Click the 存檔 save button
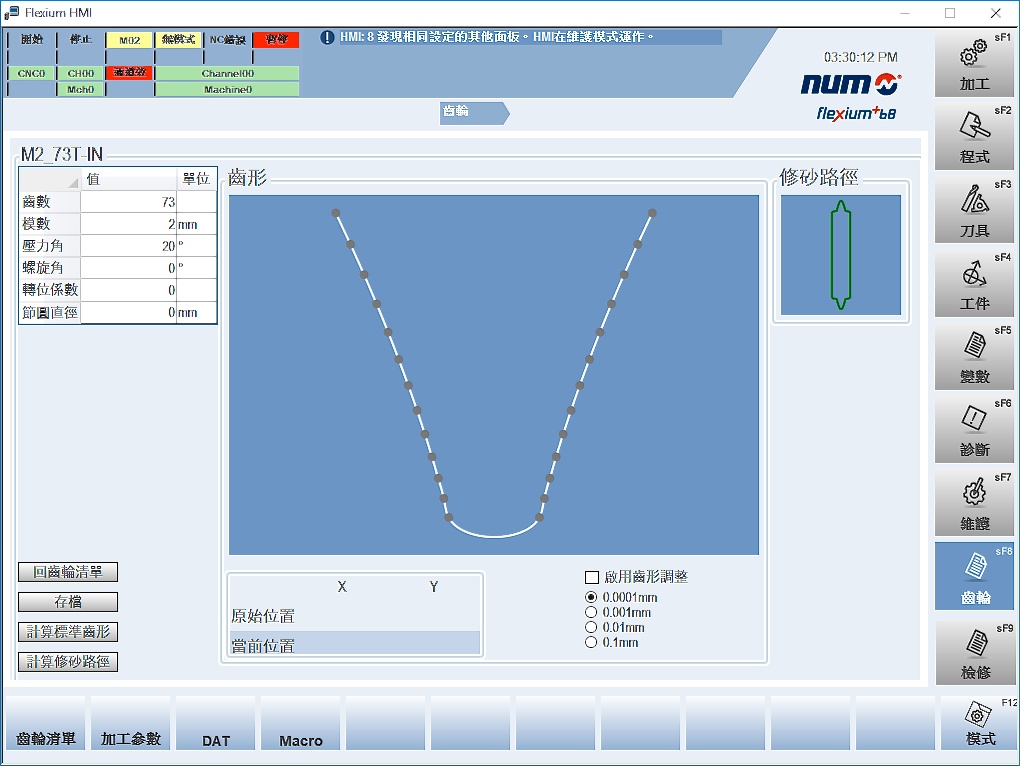 click(68, 602)
